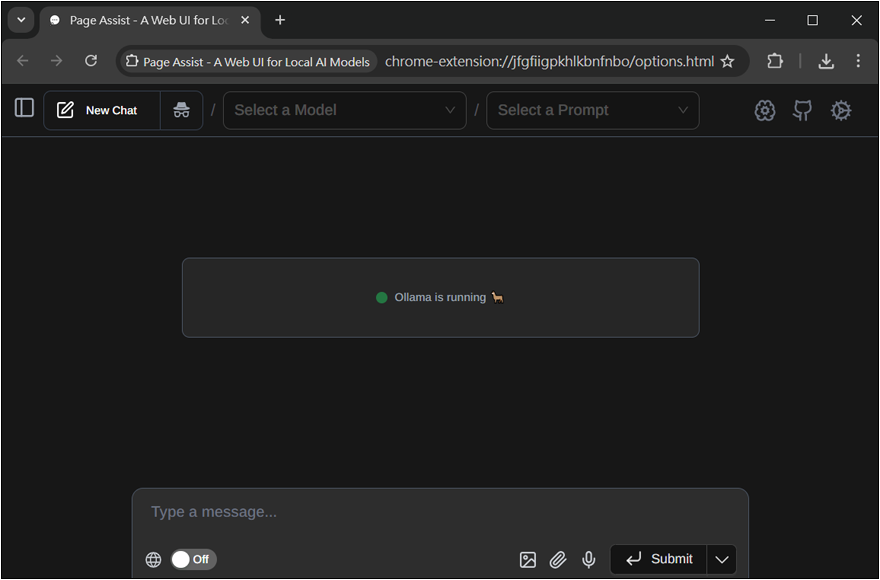880x580 pixels.
Task: Open the tab search dropdown arrow
Action: coord(21,20)
